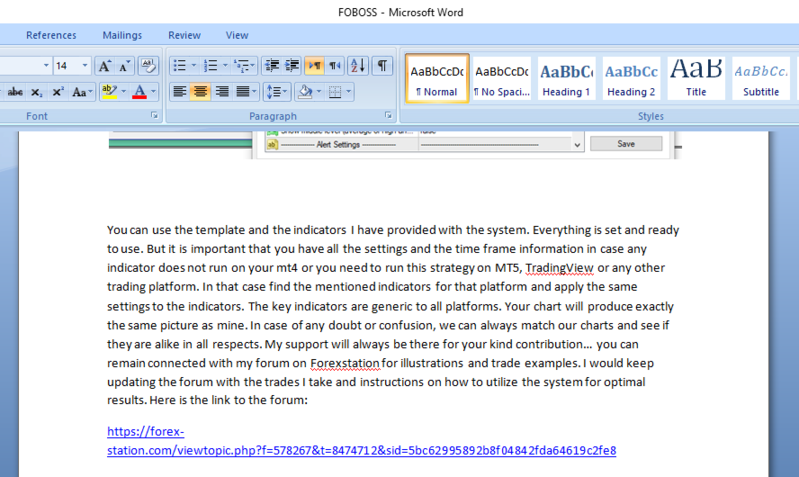Image resolution: width=799 pixels, height=477 pixels.
Task: Apply strikethrough formatting
Action: (15, 92)
